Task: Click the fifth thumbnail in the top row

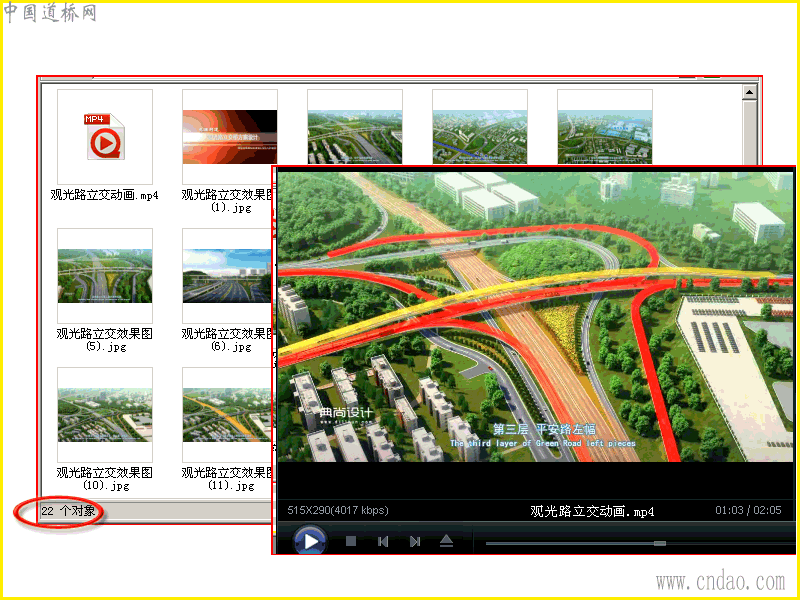Action: click(x=605, y=128)
